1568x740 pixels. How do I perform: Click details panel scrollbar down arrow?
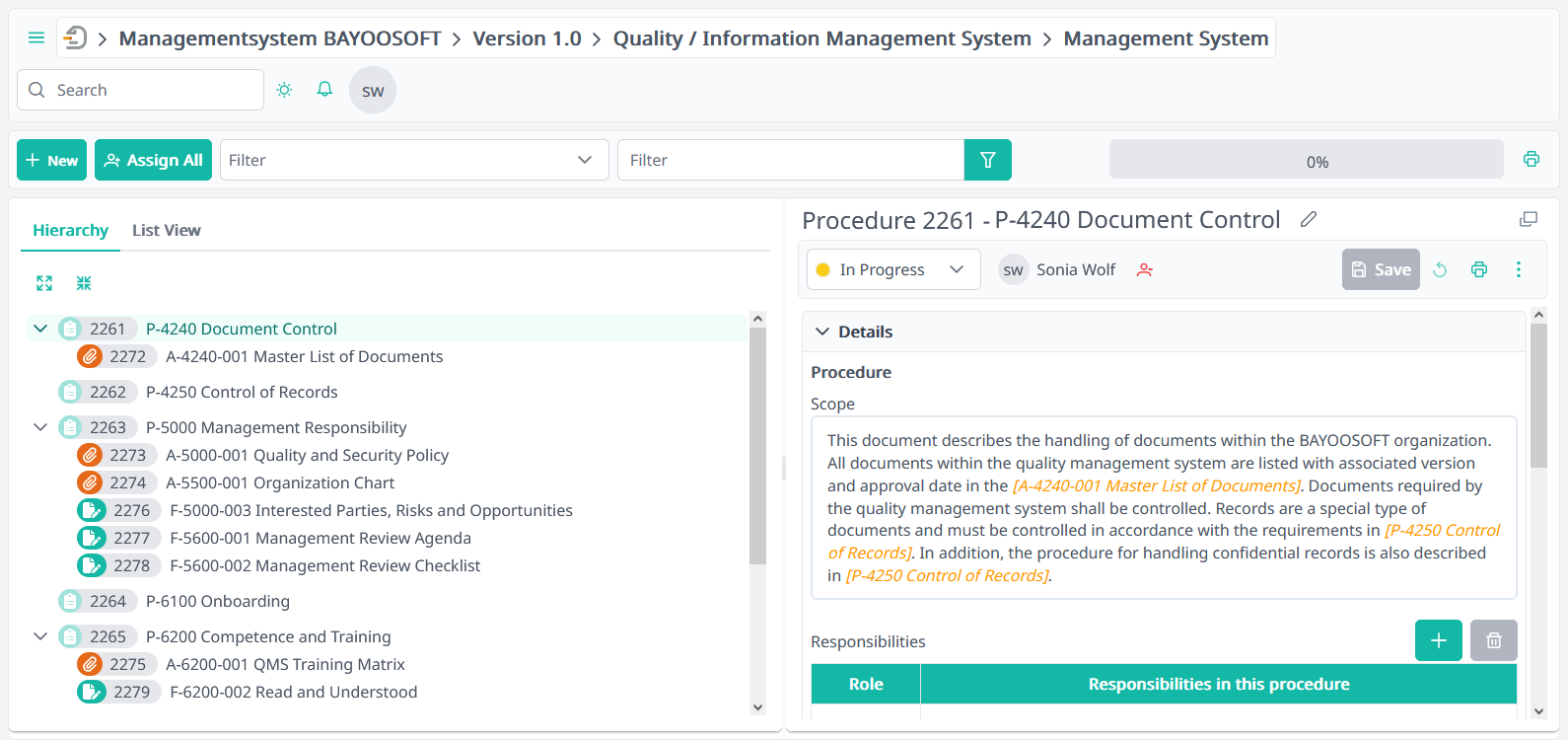tap(1538, 711)
